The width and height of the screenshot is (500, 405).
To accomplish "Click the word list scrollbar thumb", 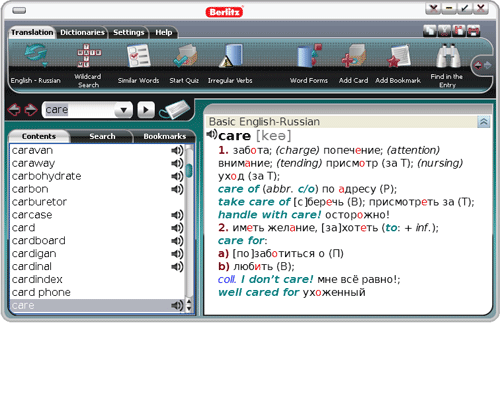I will point(189,171).
